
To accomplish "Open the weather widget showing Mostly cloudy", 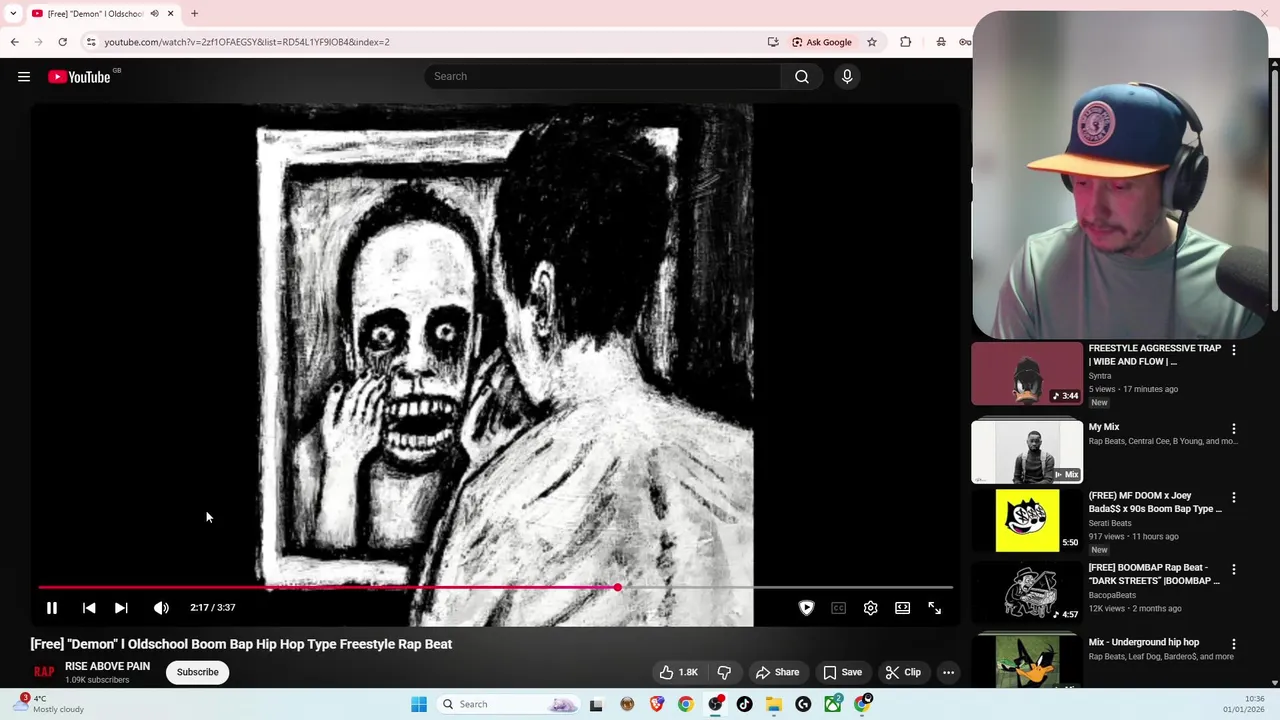I will click(x=52, y=704).
